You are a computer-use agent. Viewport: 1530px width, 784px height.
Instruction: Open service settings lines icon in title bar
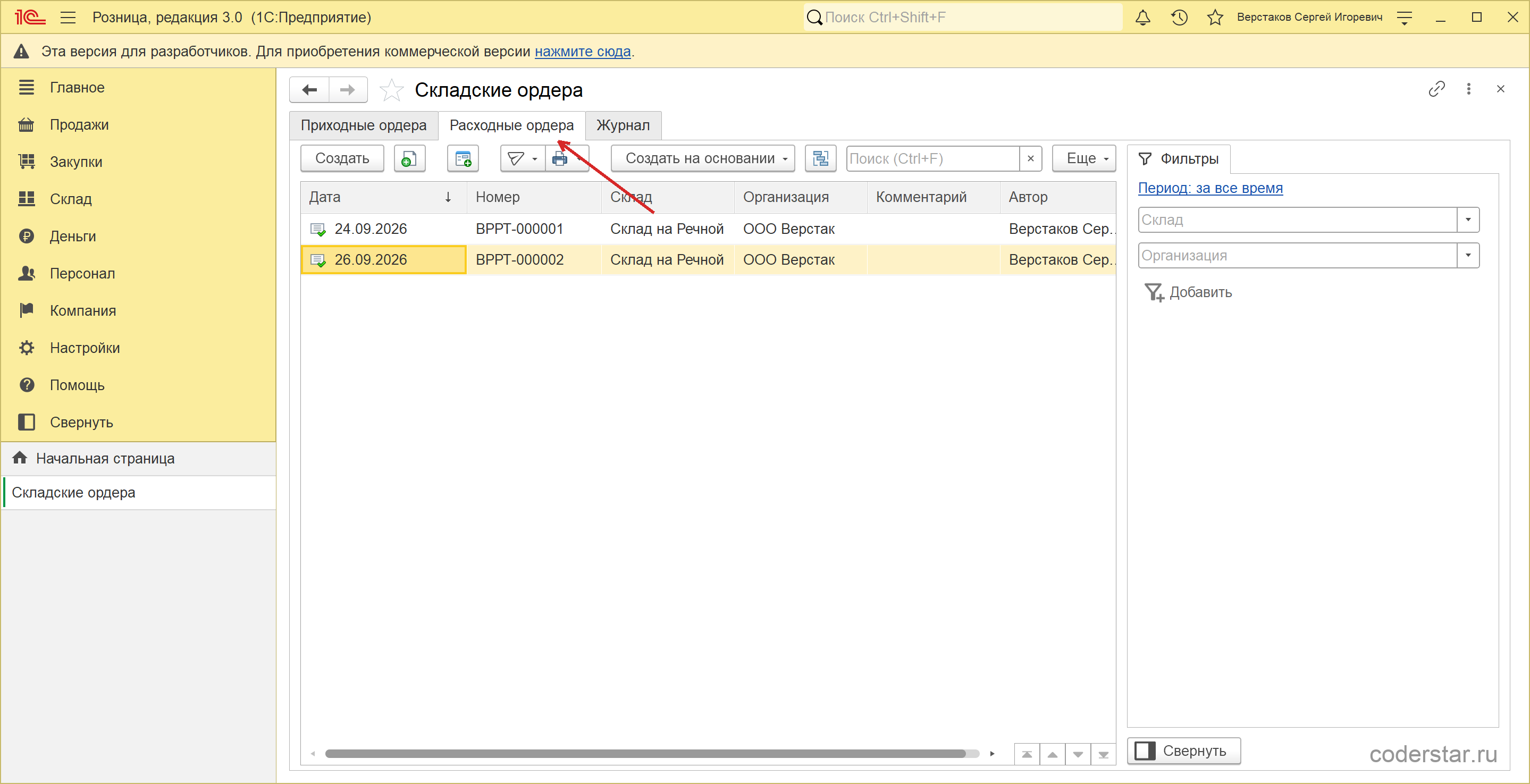tap(1404, 18)
